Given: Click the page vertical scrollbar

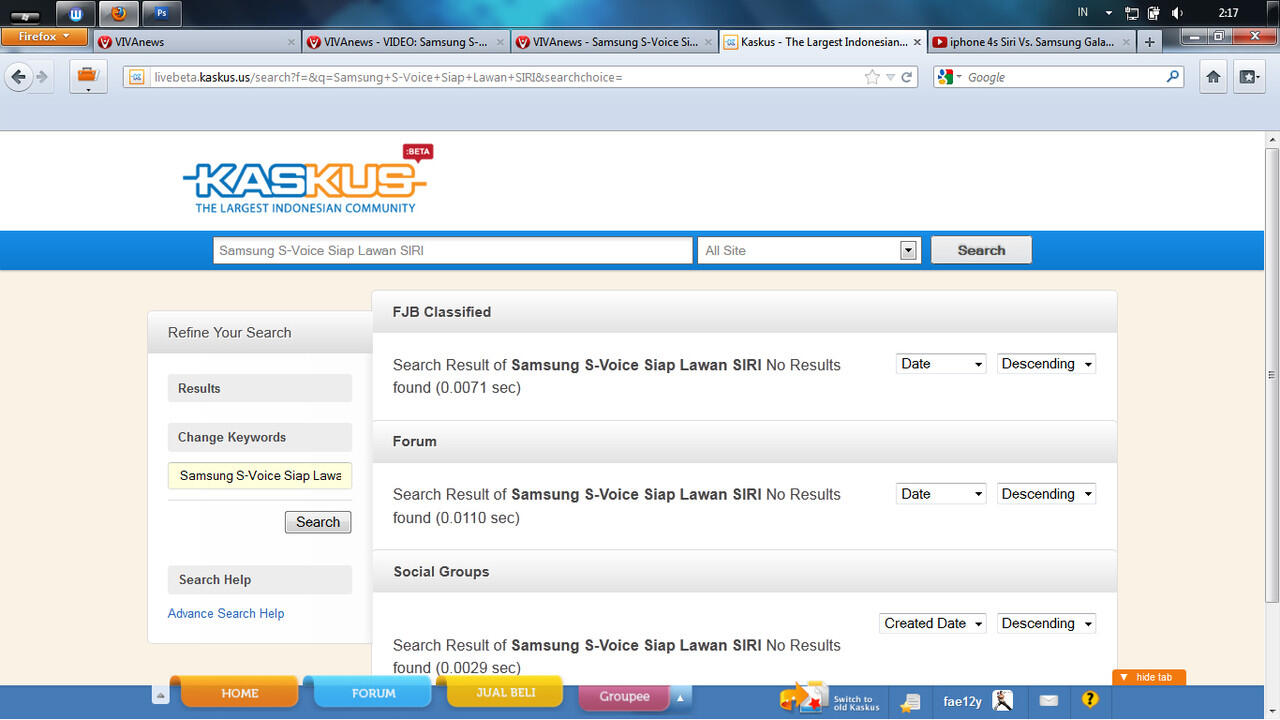Looking at the screenshot, I should pos(1272,375).
